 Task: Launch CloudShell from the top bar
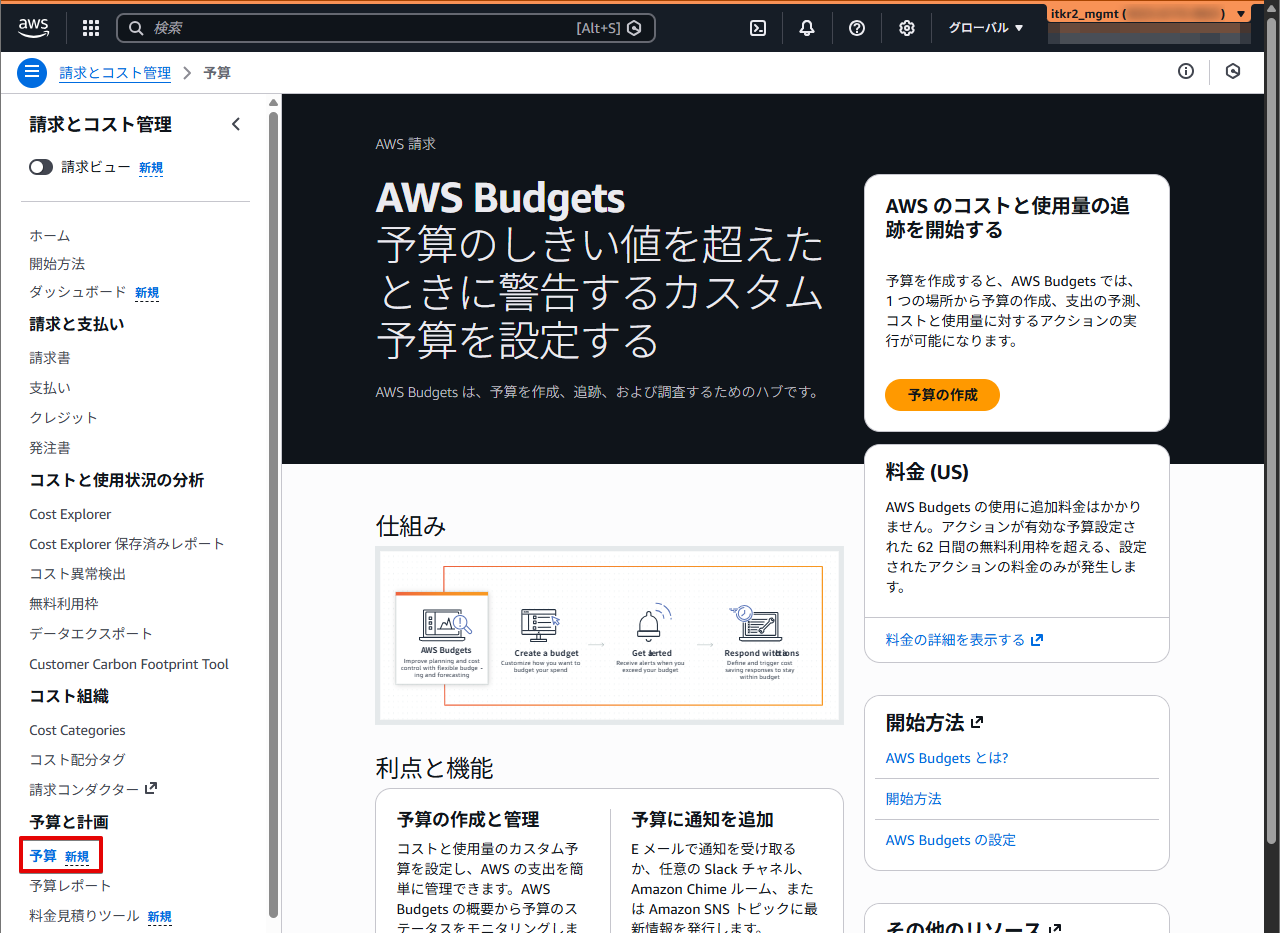coord(758,28)
